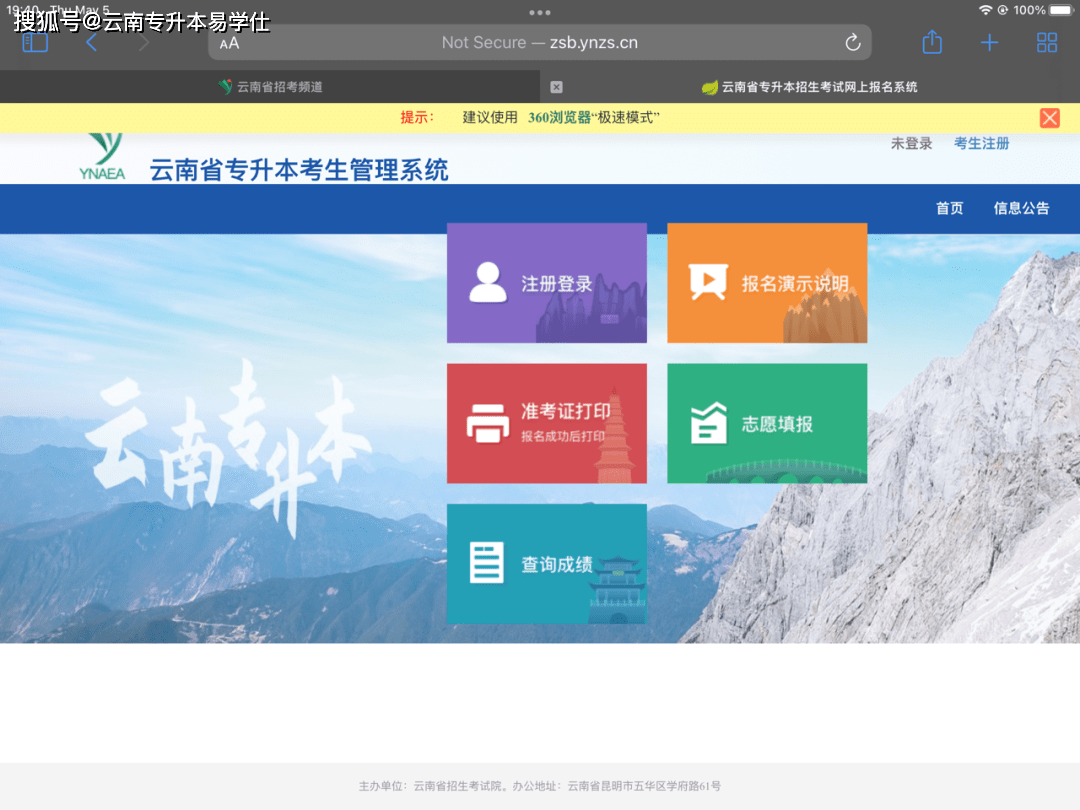Open the Safari sidebar panel icon
The width and height of the screenshot is (1080, 810).
click(35, 43)
